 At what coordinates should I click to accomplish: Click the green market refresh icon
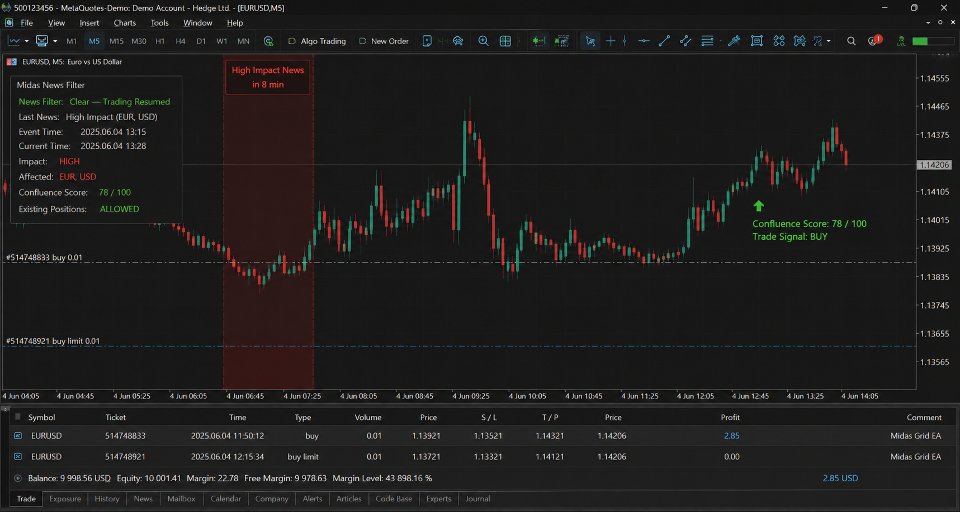(x=268, y=41)
